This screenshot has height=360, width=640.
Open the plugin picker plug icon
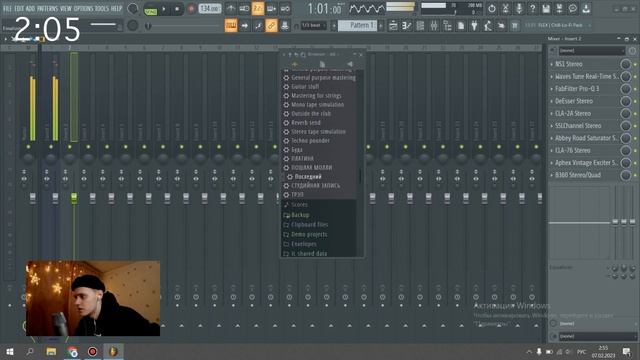point(474,26)
